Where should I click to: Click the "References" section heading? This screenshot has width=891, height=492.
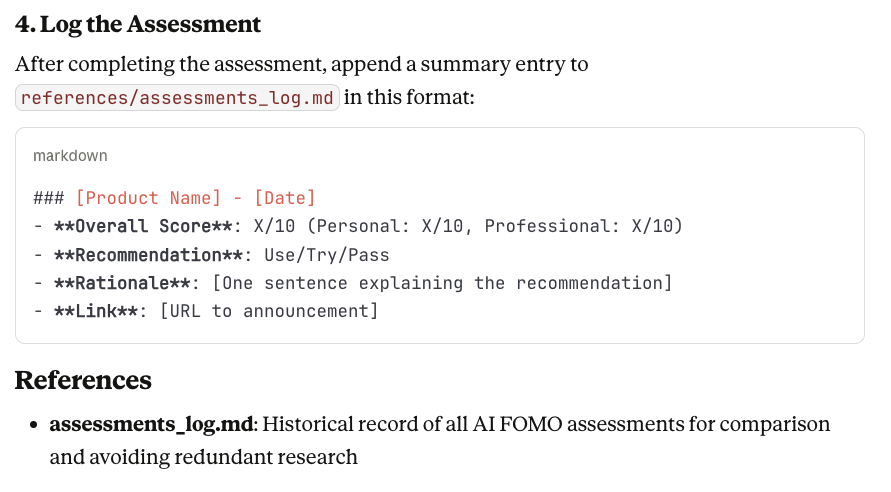click(83, 380)
